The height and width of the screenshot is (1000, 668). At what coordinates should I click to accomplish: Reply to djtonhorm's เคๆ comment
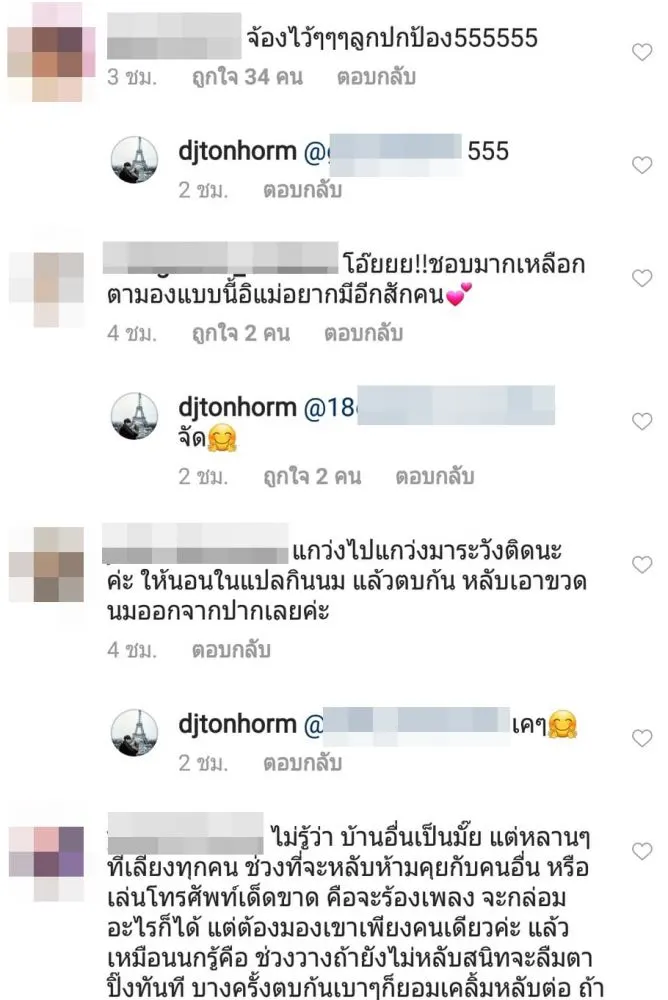pos(302,763)
